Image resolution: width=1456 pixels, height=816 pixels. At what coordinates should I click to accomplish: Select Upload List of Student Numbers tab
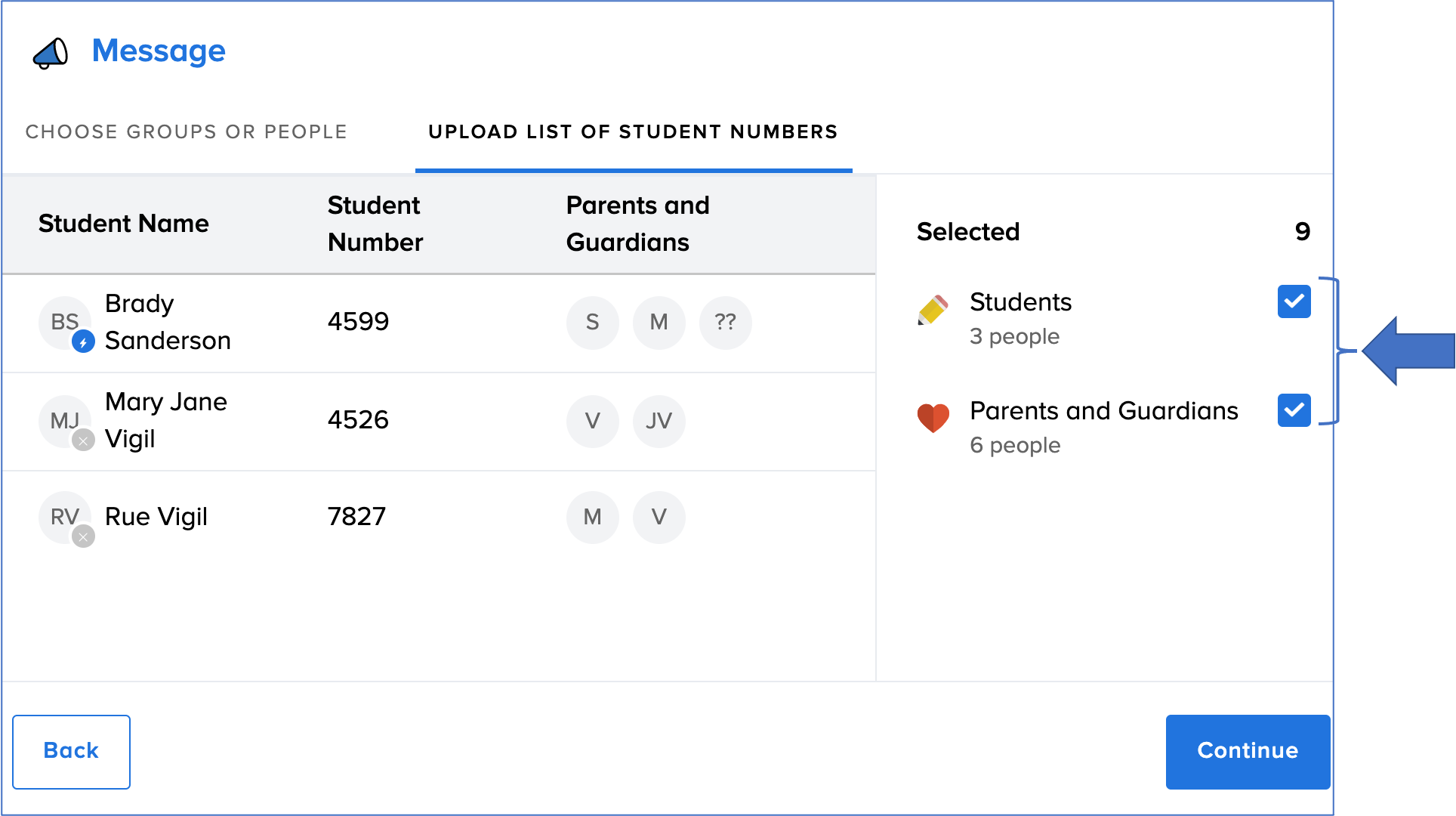(x=633, y=132)
